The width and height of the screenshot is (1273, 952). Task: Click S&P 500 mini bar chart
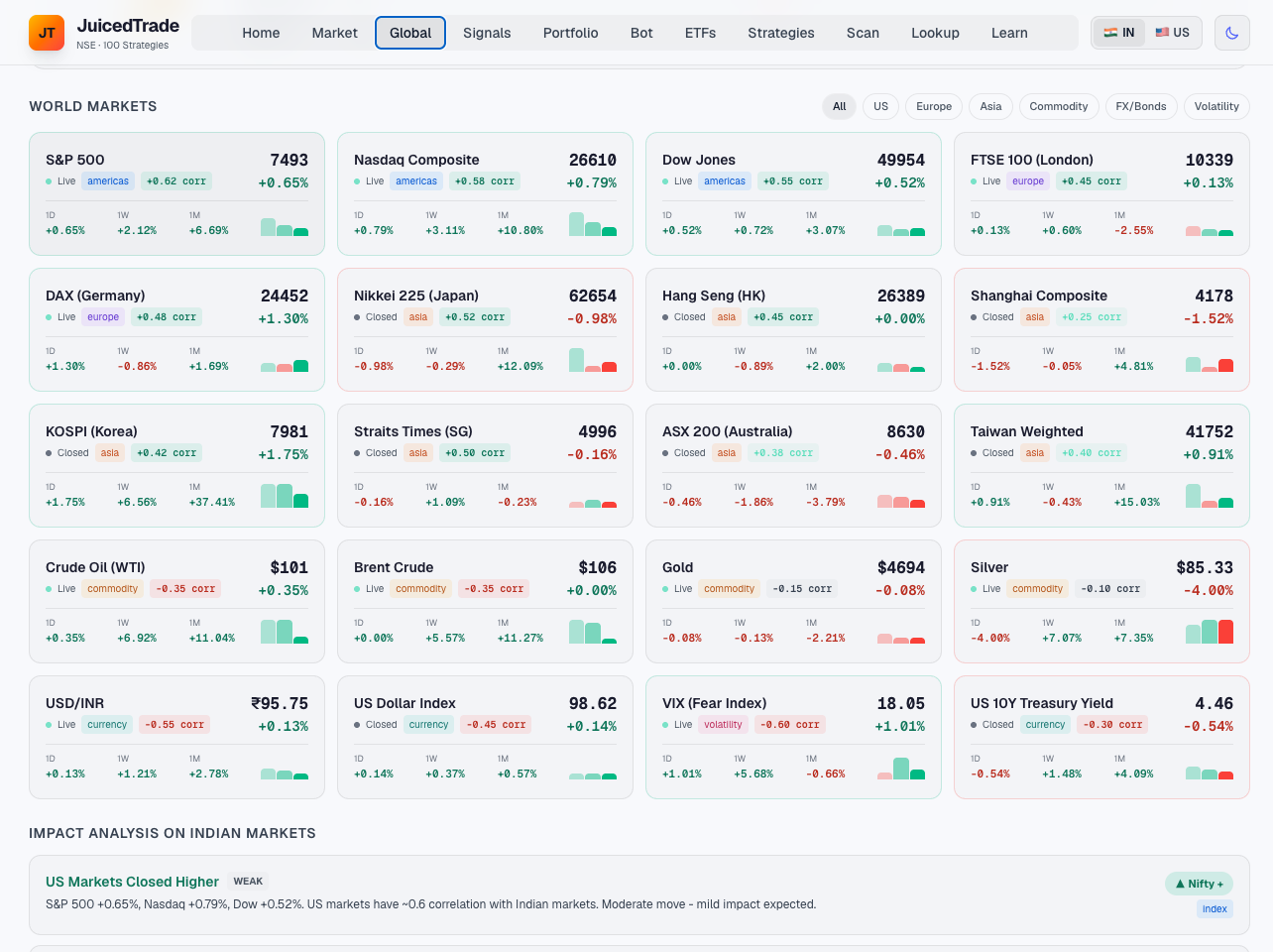pos(285,226)
